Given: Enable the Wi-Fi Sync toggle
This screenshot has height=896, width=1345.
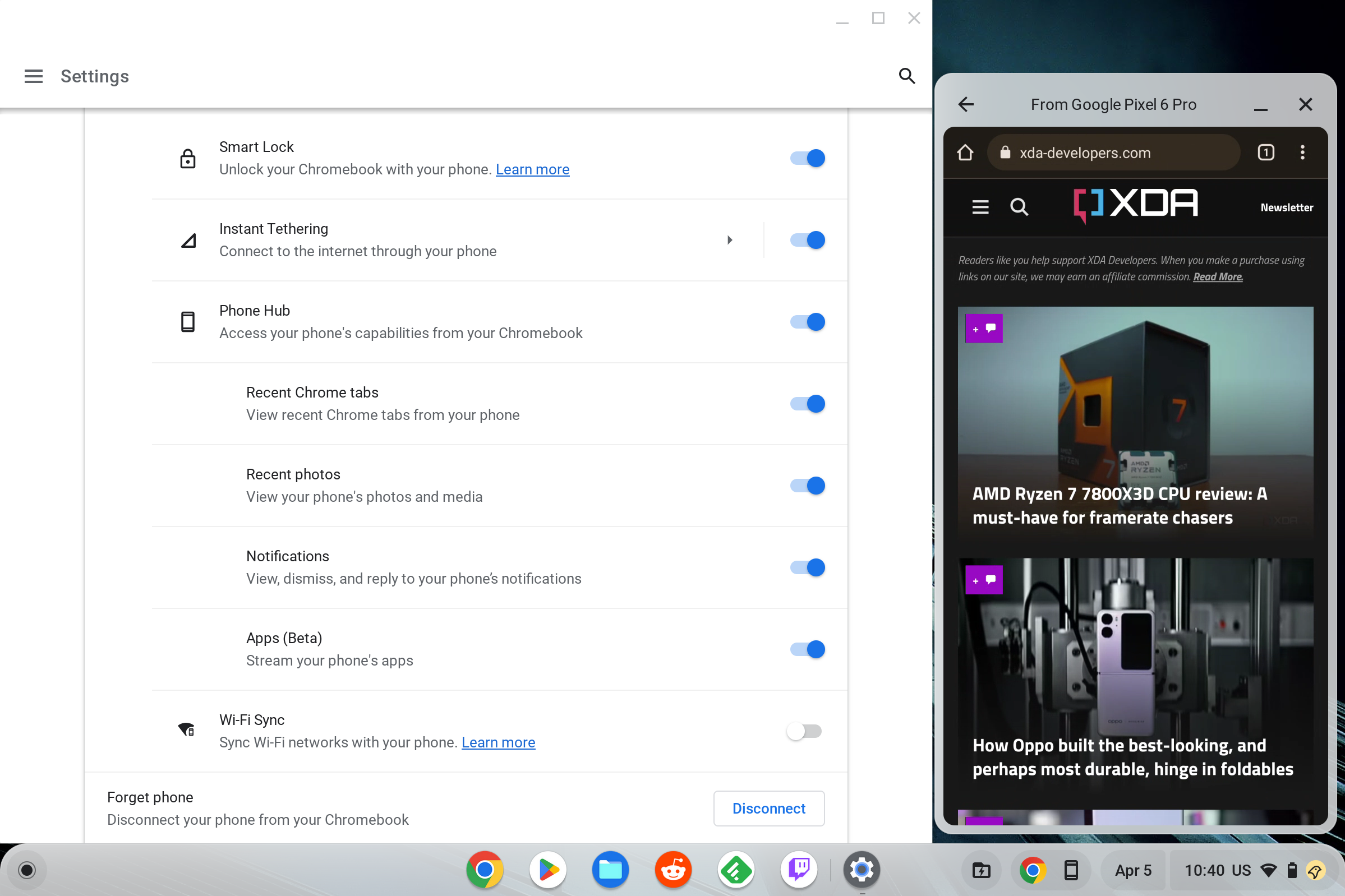Looking at the screenshot, I should point(804,731).
